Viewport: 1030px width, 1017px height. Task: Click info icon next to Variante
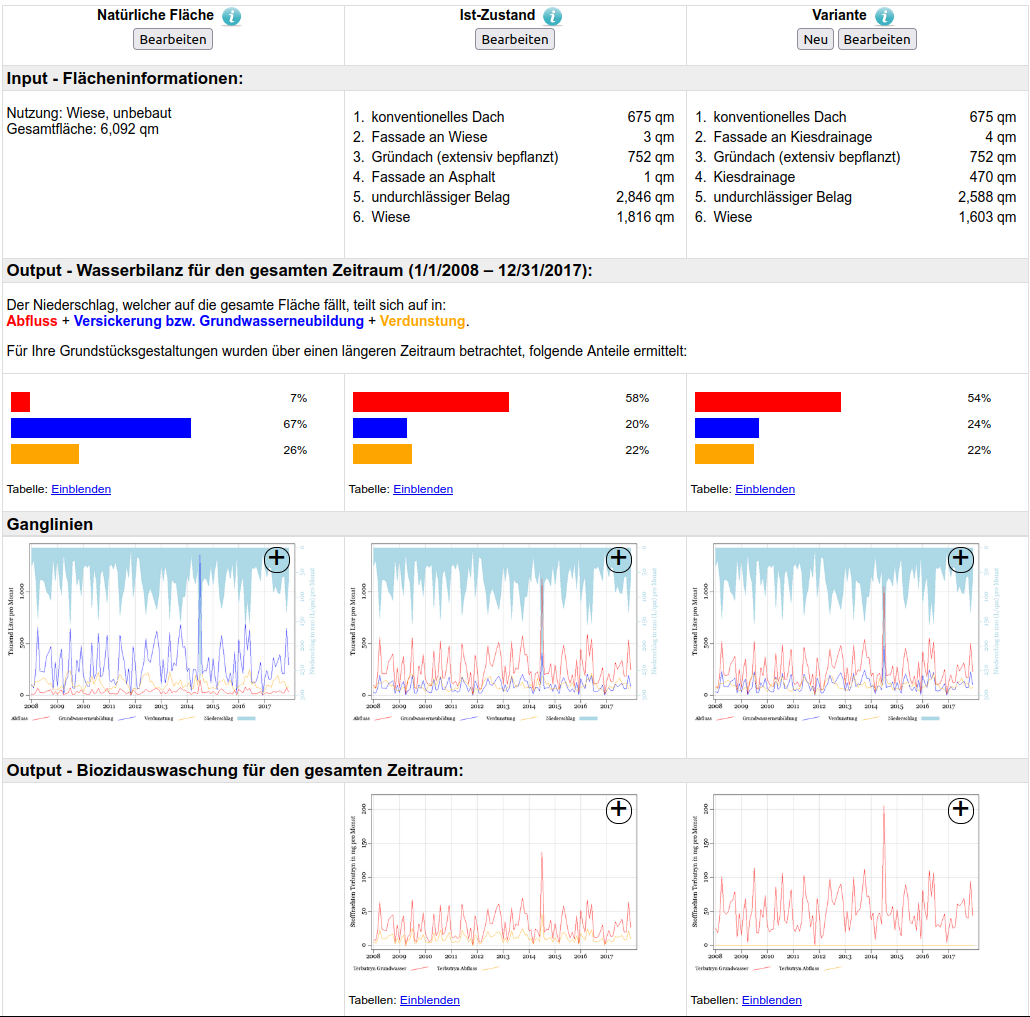click(x=884, y=17)
